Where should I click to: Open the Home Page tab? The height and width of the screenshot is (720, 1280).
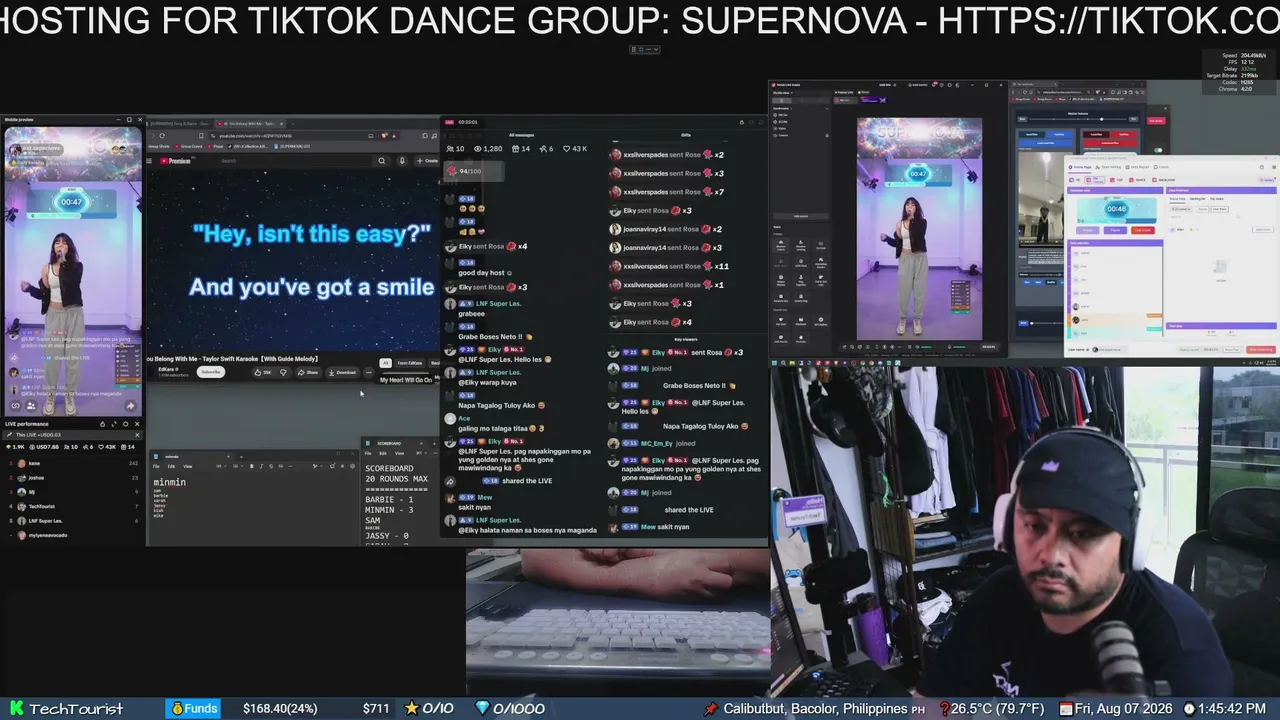tap(1080, 168)
